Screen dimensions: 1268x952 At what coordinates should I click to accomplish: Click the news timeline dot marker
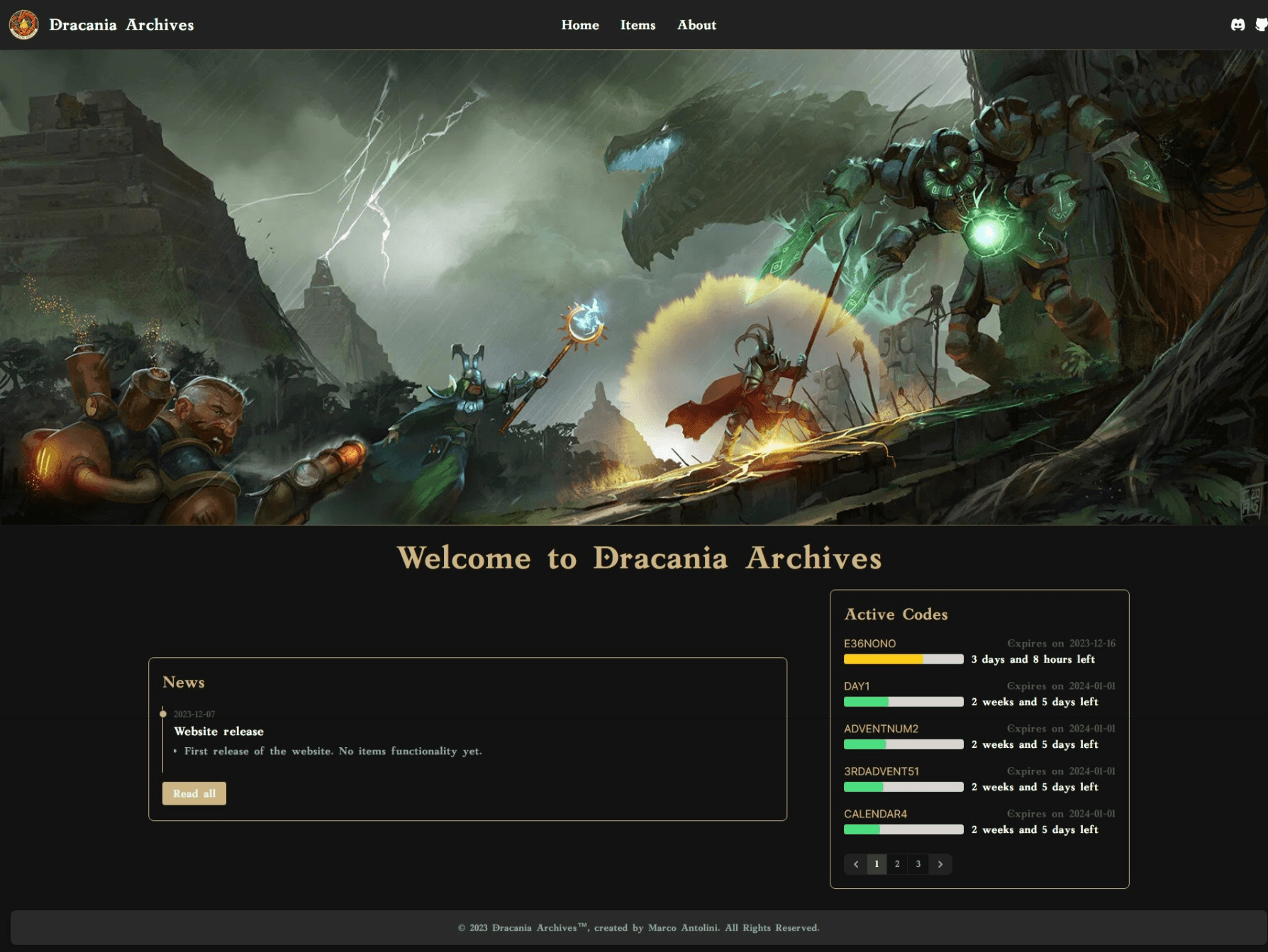[x=163, y=714]
